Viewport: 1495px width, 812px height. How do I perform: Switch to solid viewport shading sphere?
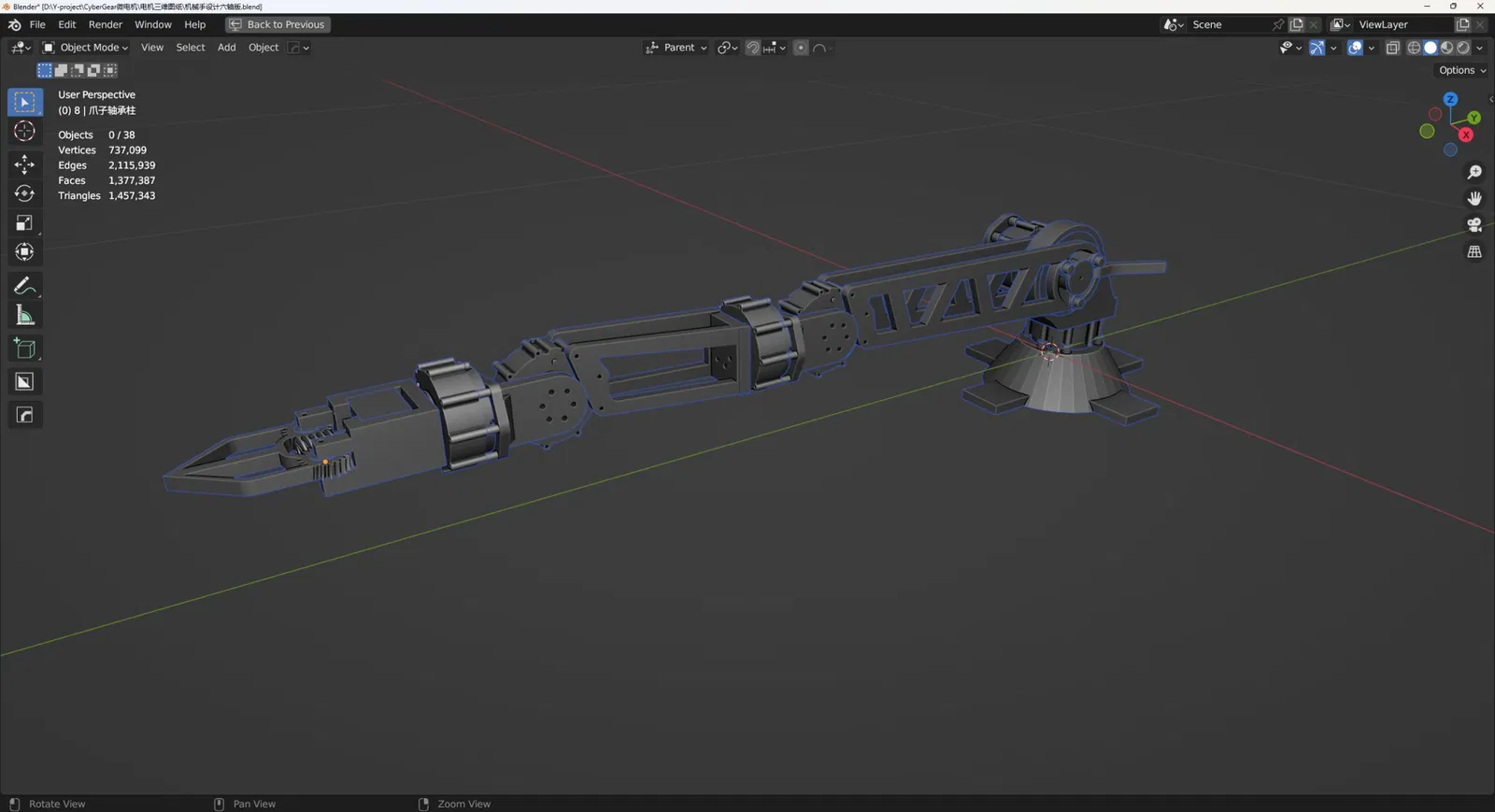coord(1431,48)
